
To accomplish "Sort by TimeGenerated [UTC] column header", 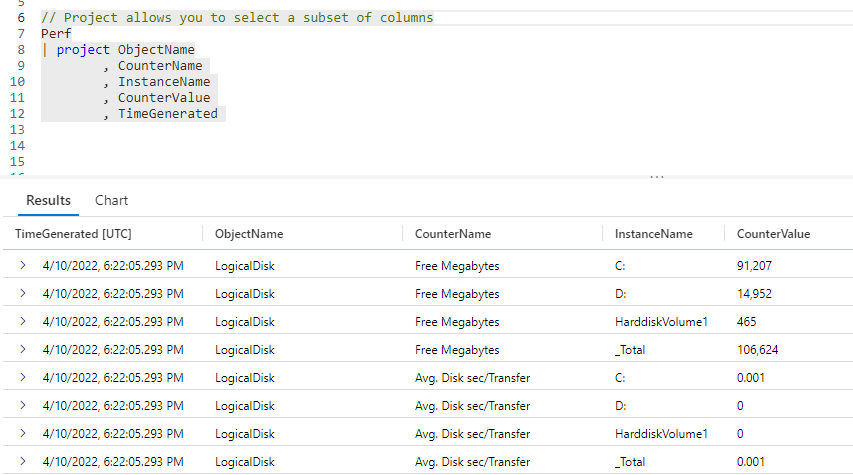I will (73, 234).
